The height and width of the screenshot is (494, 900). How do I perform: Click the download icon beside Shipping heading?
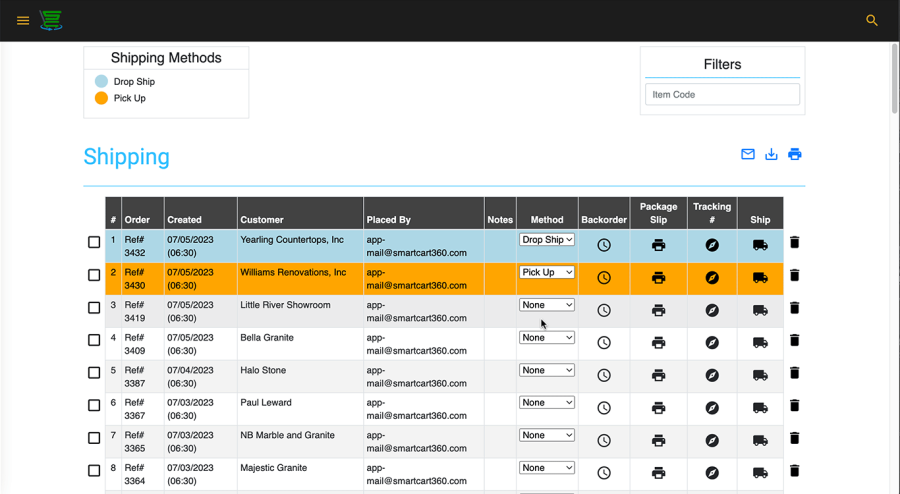coord(771,154)
